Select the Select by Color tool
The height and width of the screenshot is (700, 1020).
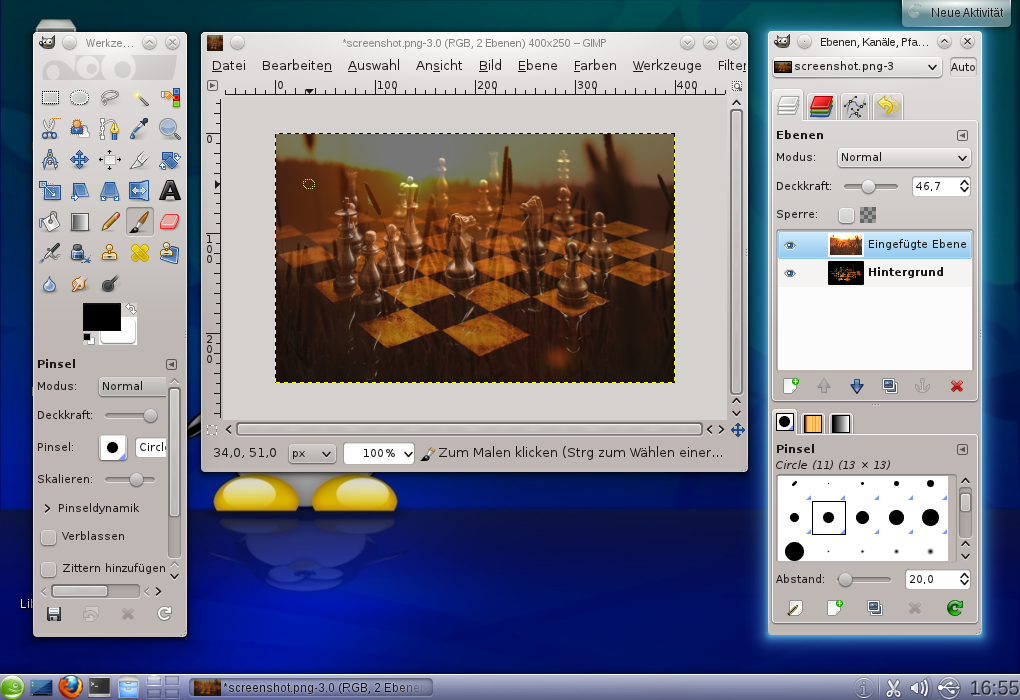(170, 98)
